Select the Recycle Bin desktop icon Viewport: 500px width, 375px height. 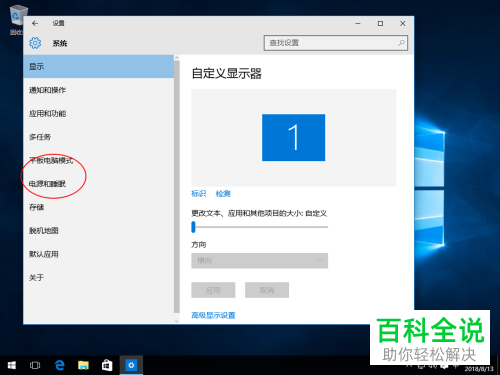(16, 19)
